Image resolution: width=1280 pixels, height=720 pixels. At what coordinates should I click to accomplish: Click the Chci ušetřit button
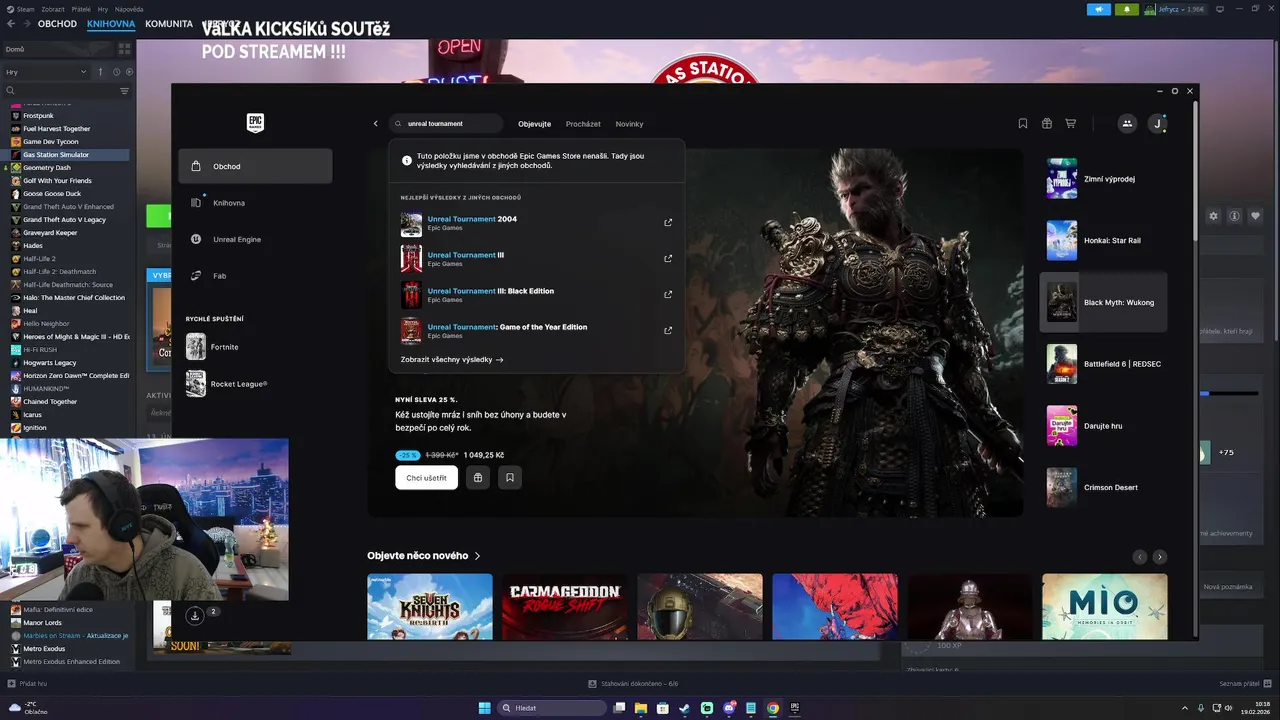[426, 478]
